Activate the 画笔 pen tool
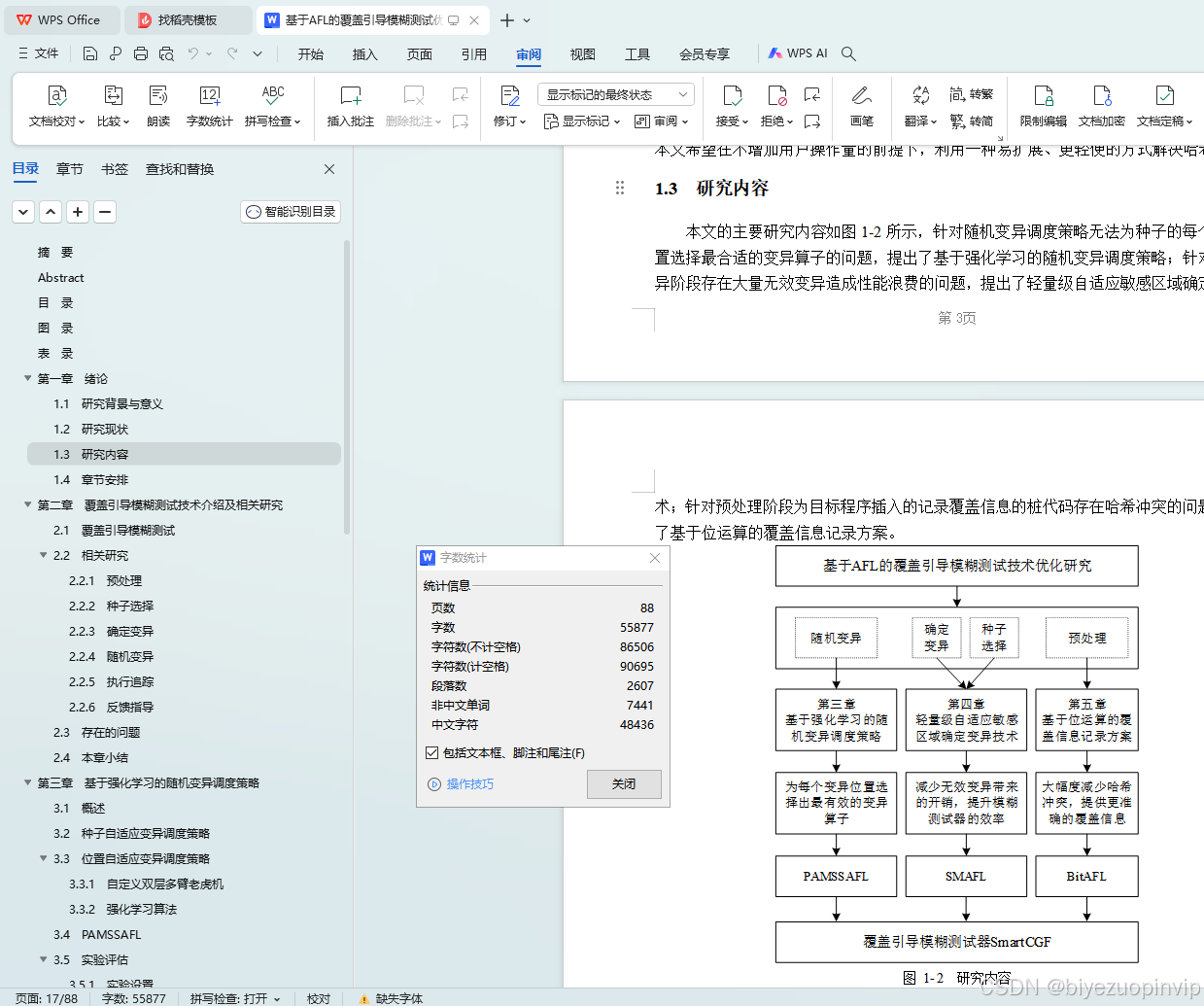This screenshot has width=1204, height=1006. 860,105
